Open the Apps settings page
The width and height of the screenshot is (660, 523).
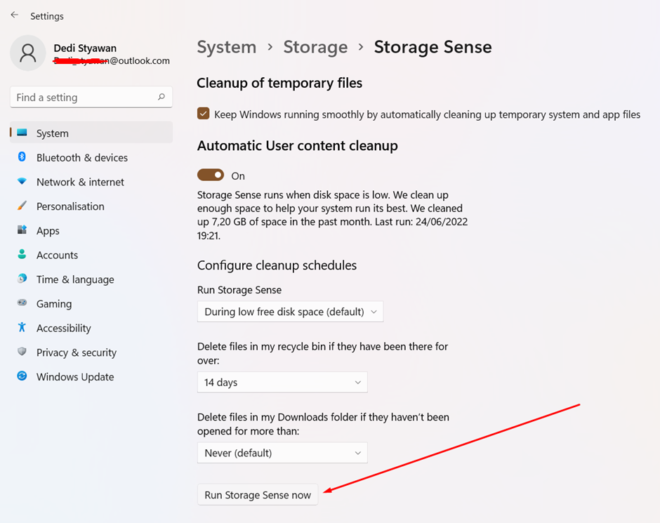(91, 231)
